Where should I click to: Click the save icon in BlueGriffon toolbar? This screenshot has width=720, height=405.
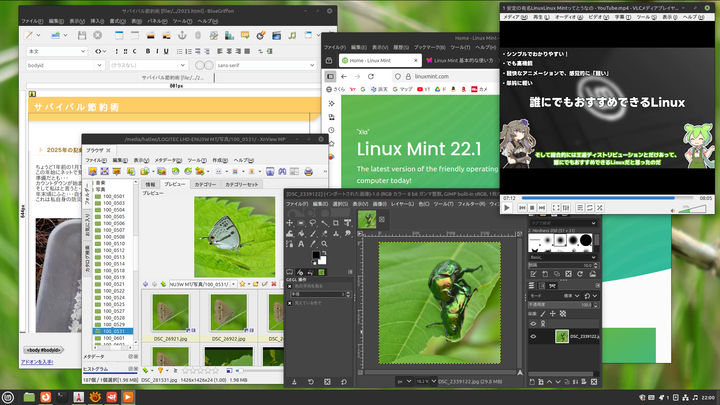tap(82, 35)
